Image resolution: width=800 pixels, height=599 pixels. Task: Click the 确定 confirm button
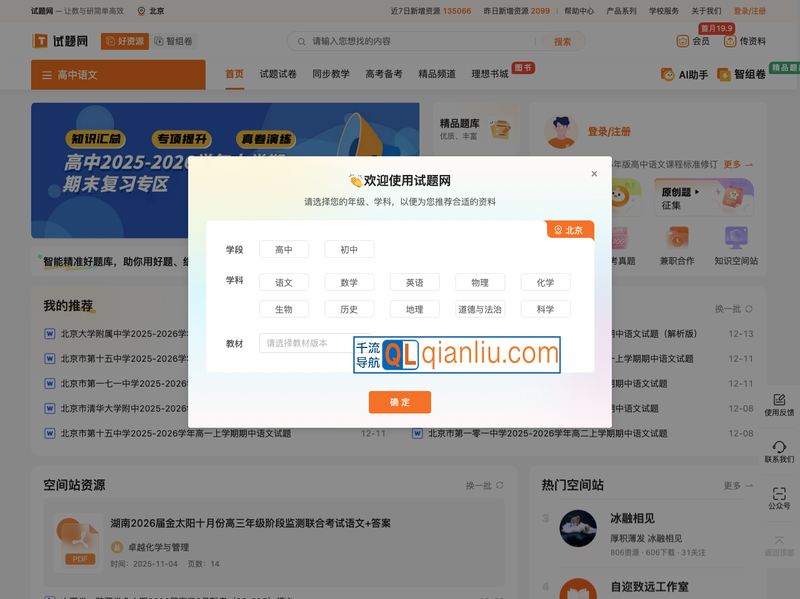pos(400,402)
